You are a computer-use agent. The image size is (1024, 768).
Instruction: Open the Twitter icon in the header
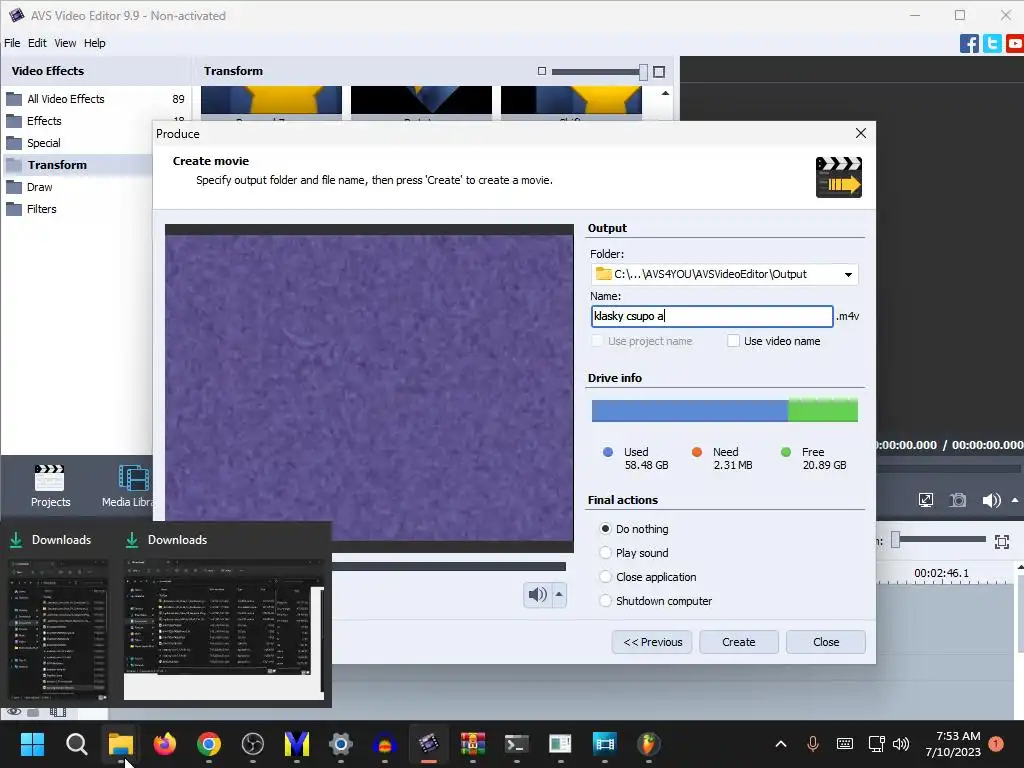click(x=992, y=44)
